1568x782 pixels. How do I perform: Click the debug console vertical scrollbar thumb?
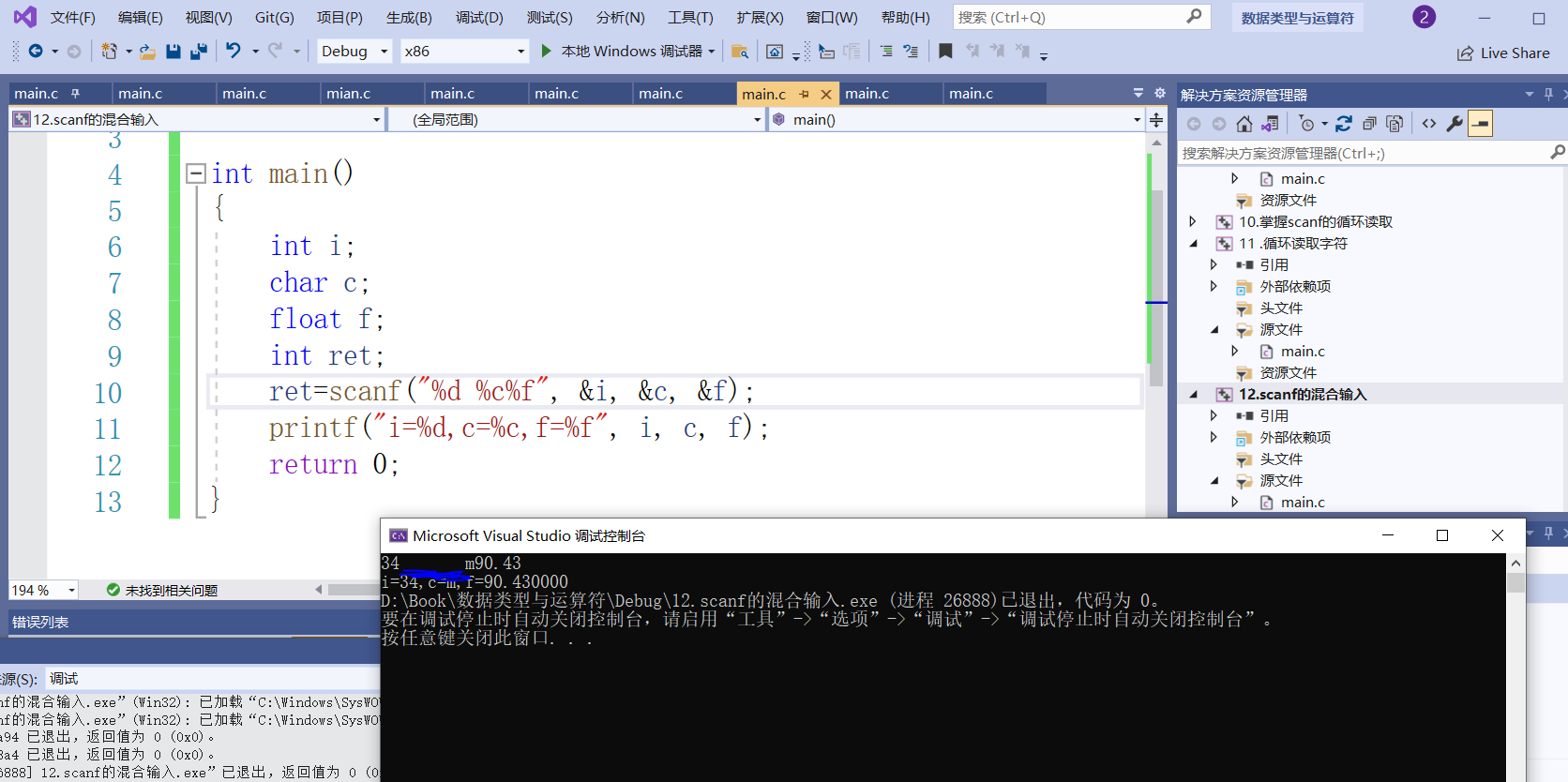pyautogui.click(x=1515, y=582)
